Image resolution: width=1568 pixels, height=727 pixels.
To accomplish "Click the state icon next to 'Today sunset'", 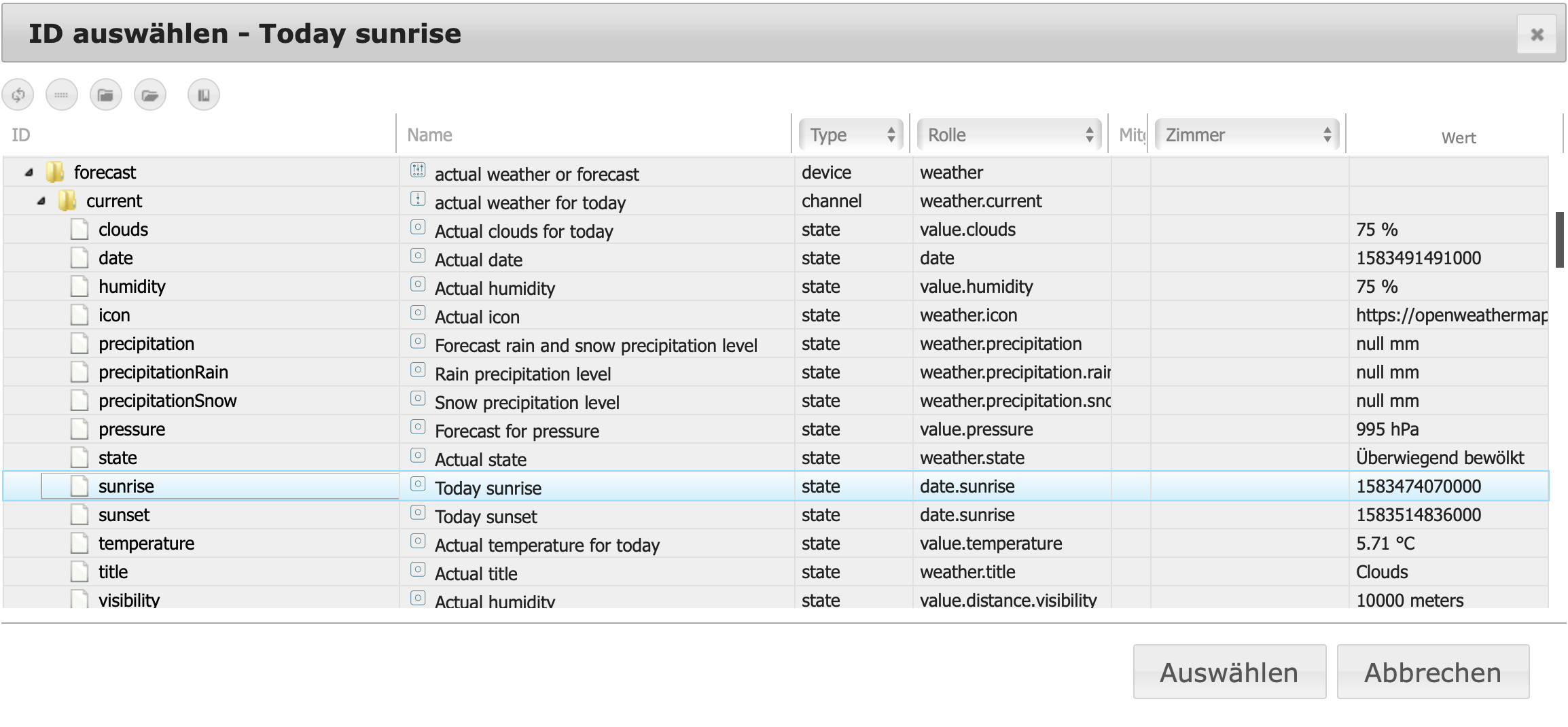I will coord(418,513).
